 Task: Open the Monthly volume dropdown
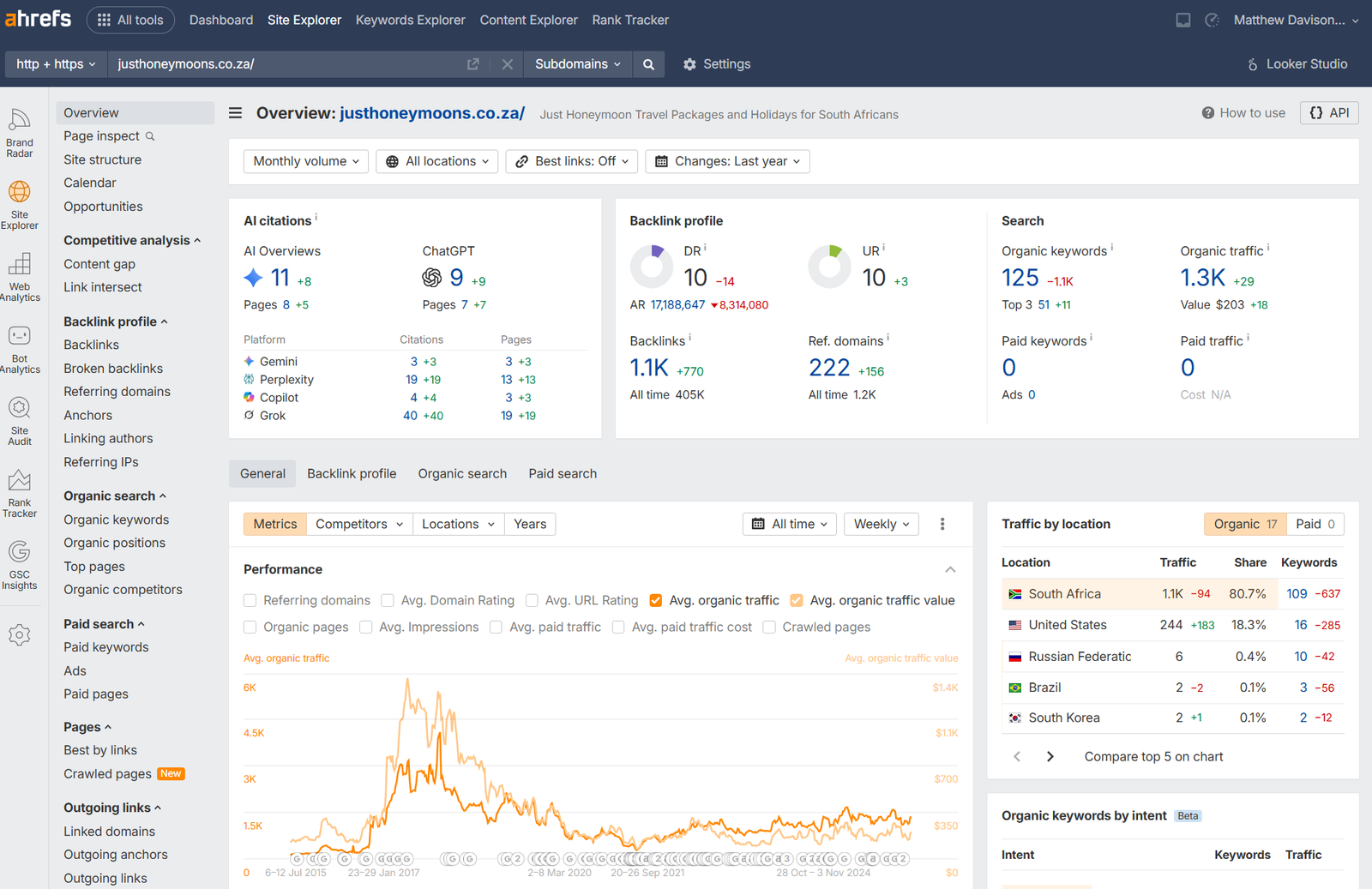[x=306, y=161]
